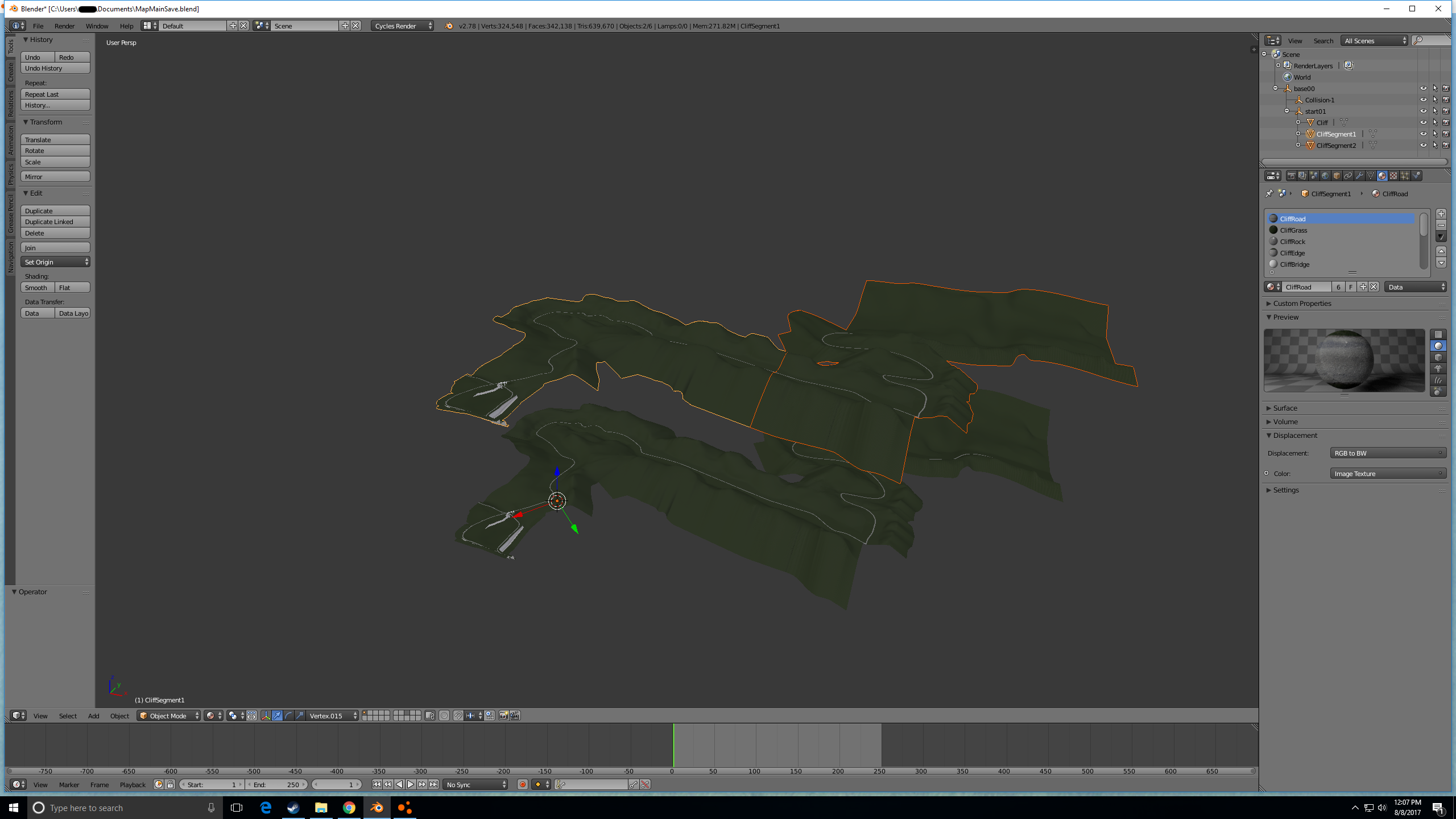The height and width of the screenshot is (819, 1456).
Task: Switch to Texture properties checker icon
Action: tap(1393, 176)
